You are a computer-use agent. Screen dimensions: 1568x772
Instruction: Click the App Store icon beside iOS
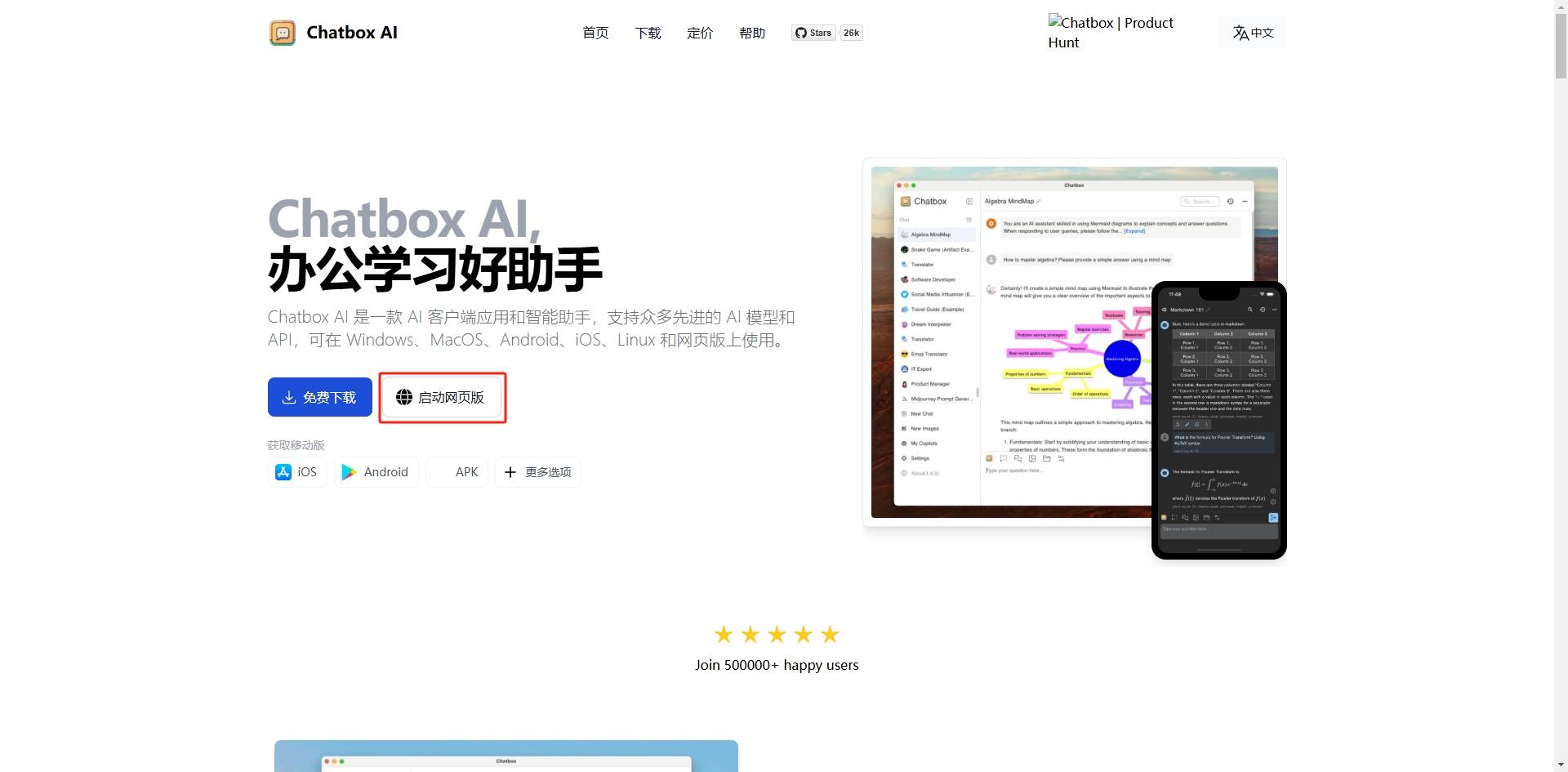[283, 472]
